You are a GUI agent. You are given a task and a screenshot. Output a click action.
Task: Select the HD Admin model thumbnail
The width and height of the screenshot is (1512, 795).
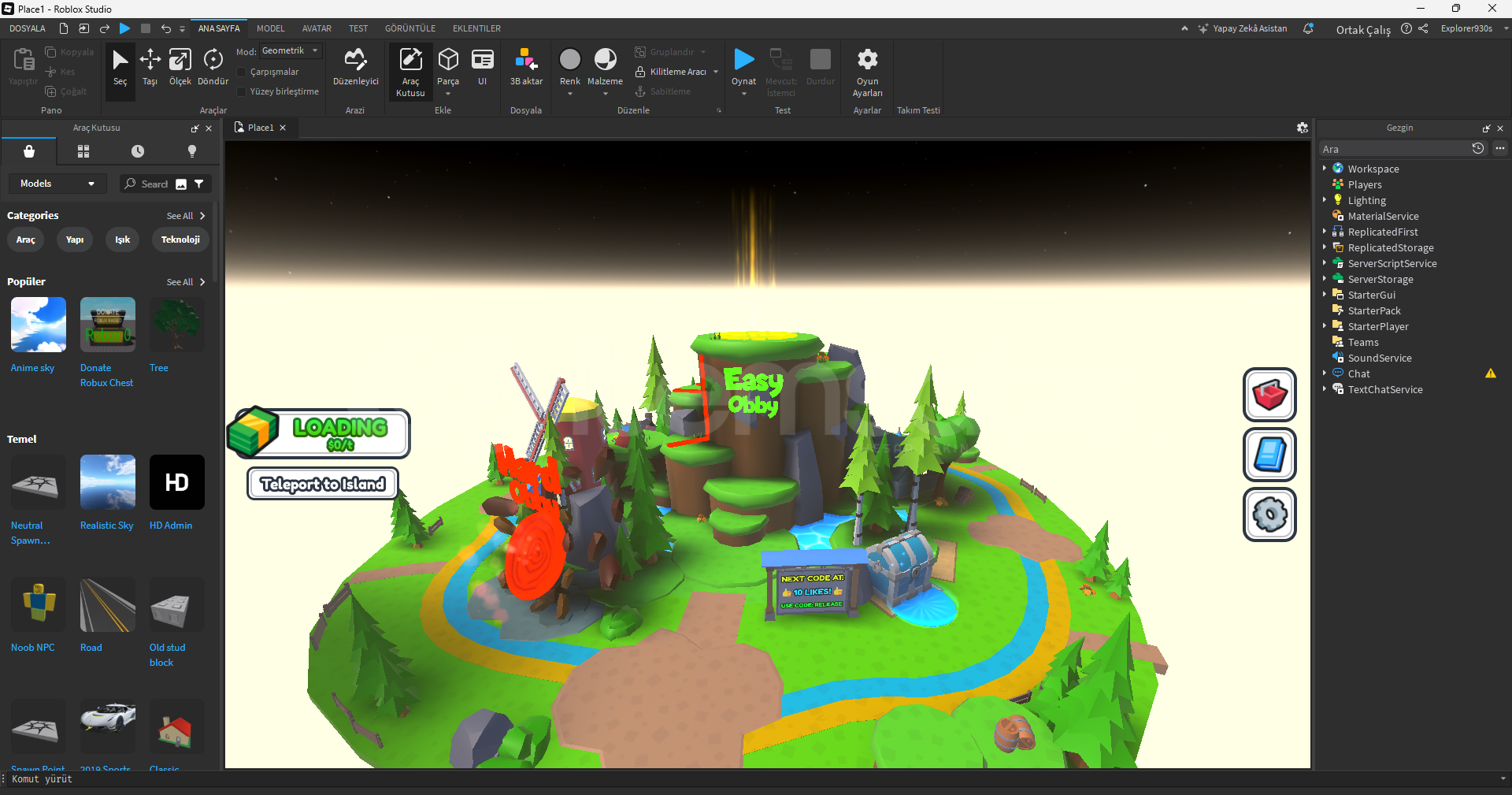177,482
